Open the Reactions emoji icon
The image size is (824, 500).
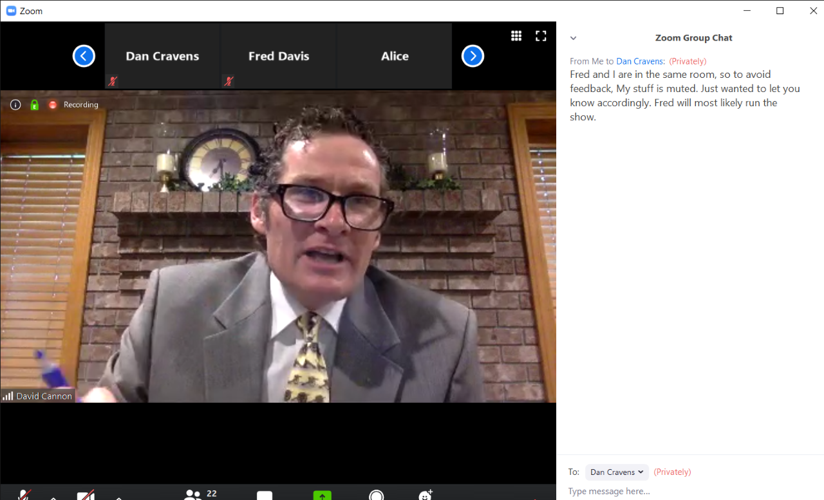click(425, 495)
